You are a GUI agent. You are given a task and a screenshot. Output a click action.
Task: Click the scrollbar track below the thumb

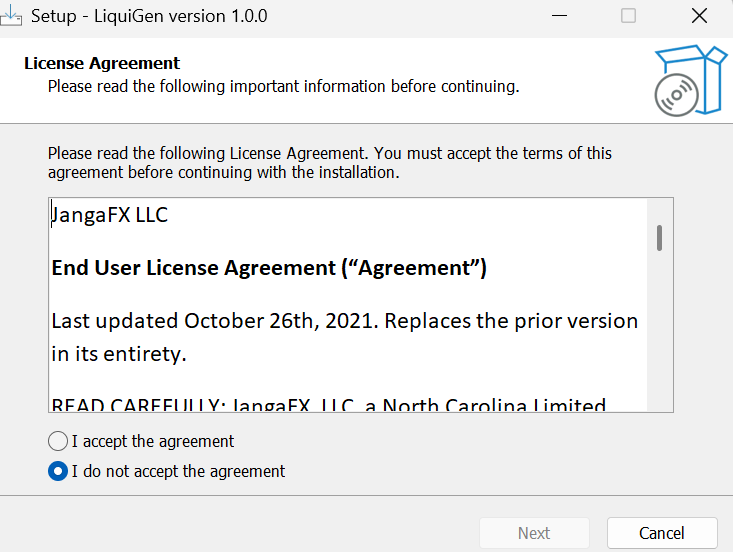pos(660,332)
